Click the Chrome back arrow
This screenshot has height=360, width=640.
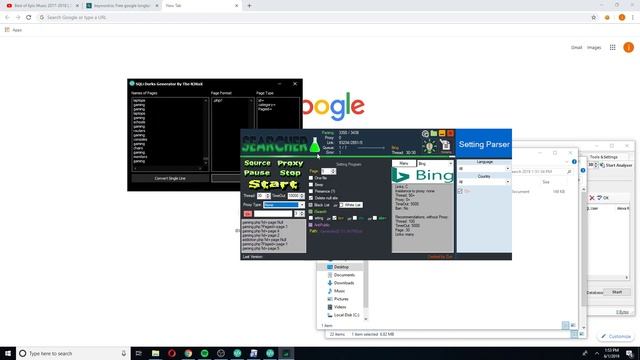coord(7,18)
